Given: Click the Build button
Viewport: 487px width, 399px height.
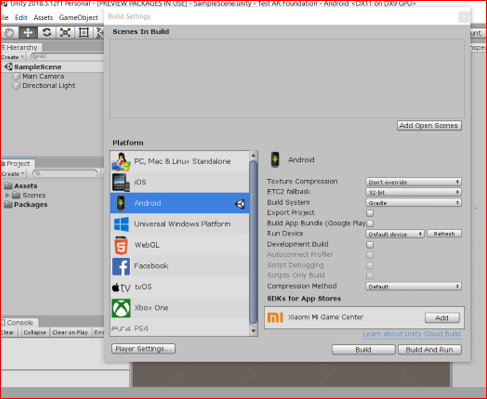Looking at the screenshot, I should [x=363, y=350].
